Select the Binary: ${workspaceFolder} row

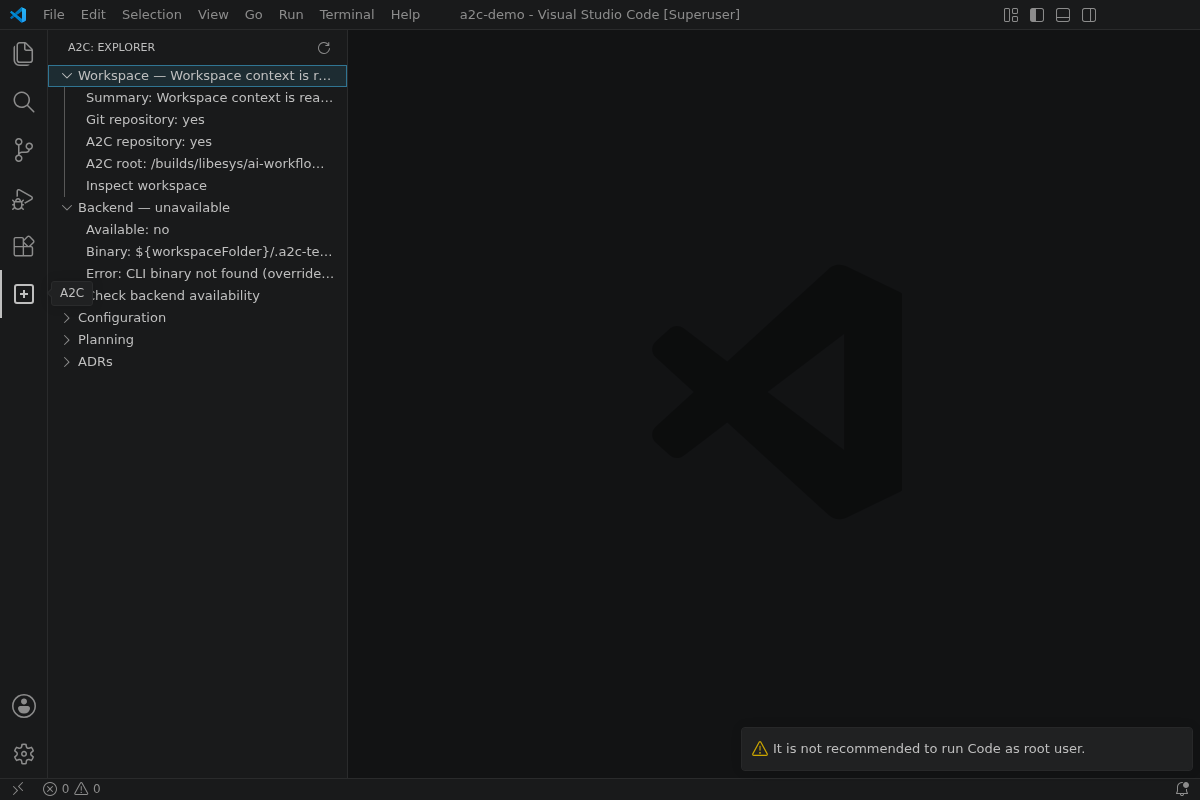pos(198,252)
